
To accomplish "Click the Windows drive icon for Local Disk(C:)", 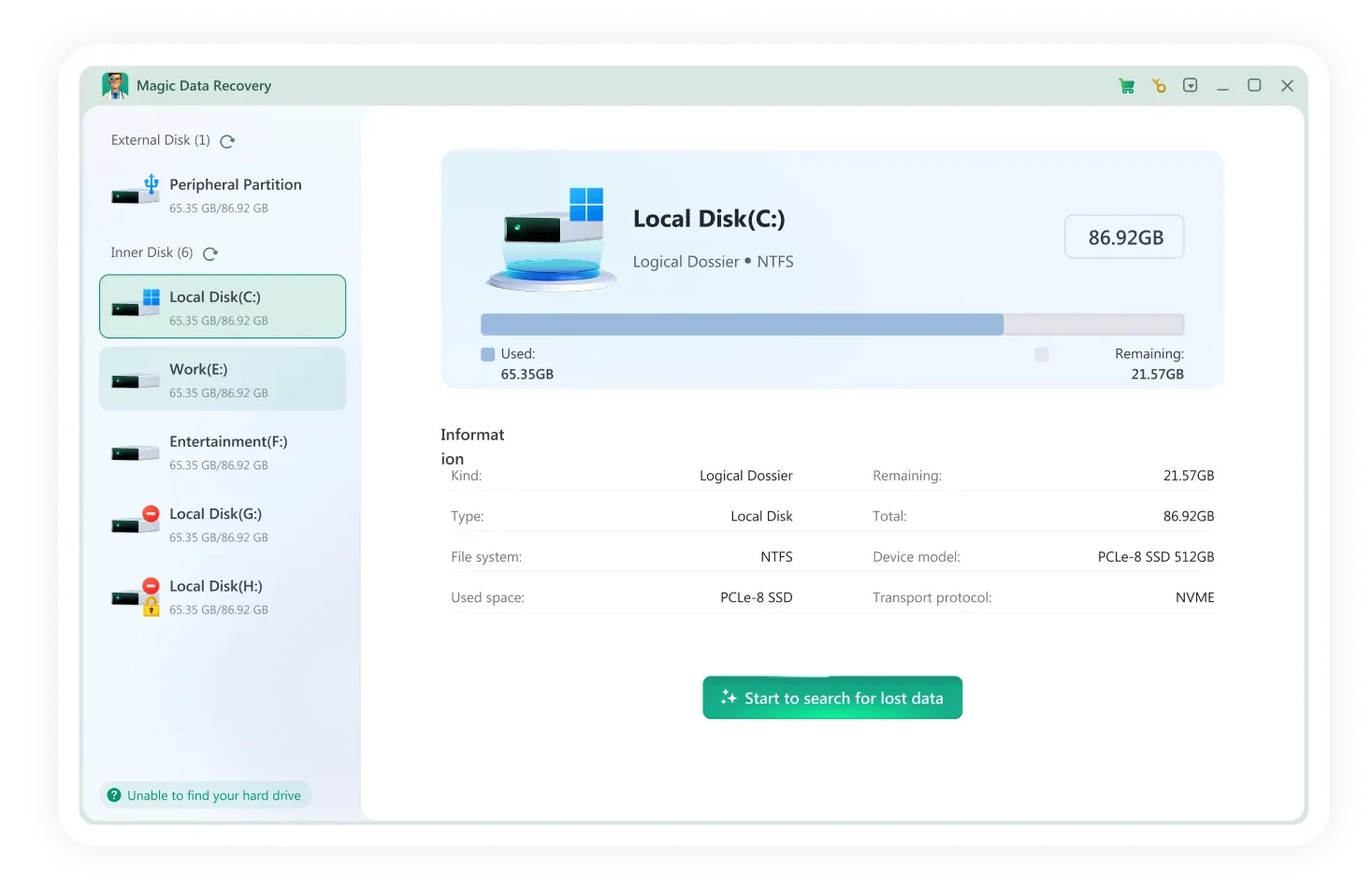I will tap(136, 303).
